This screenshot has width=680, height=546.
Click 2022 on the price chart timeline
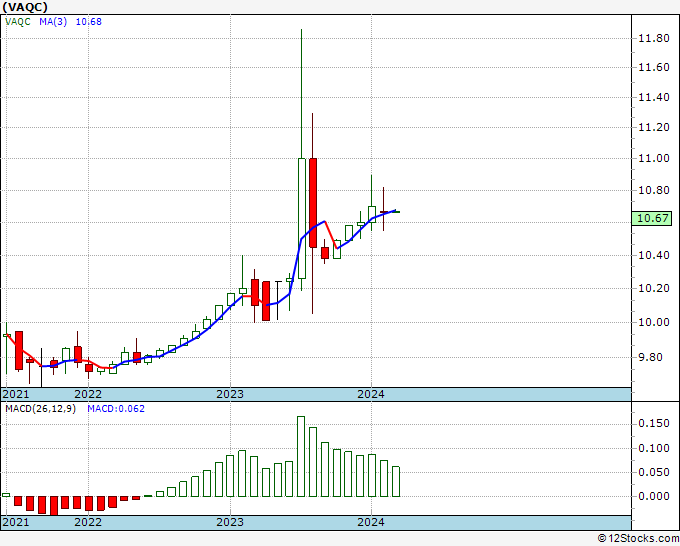tap(88, 394)
